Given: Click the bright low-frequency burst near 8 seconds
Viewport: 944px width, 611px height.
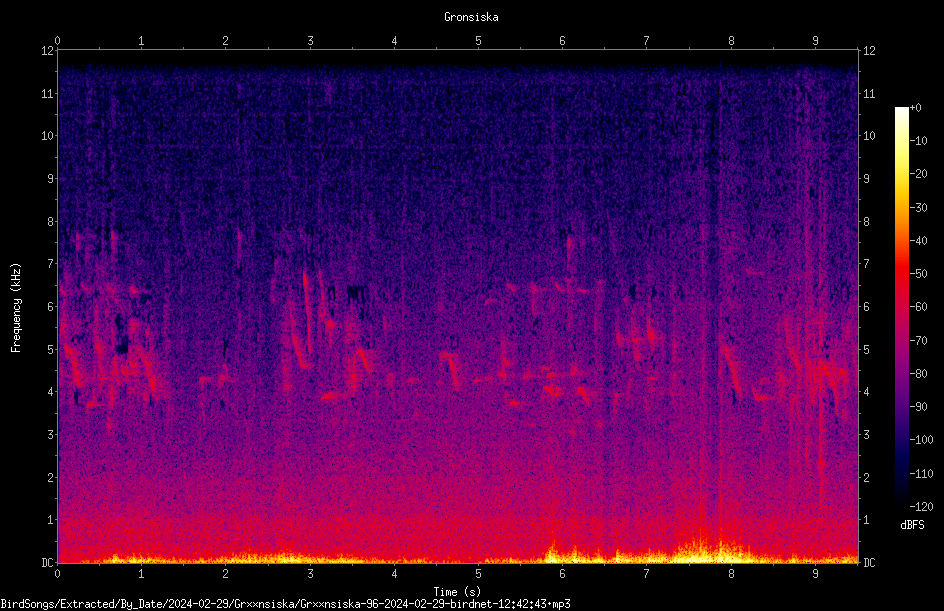Looking at the screenshot, I should click(710, 549).
